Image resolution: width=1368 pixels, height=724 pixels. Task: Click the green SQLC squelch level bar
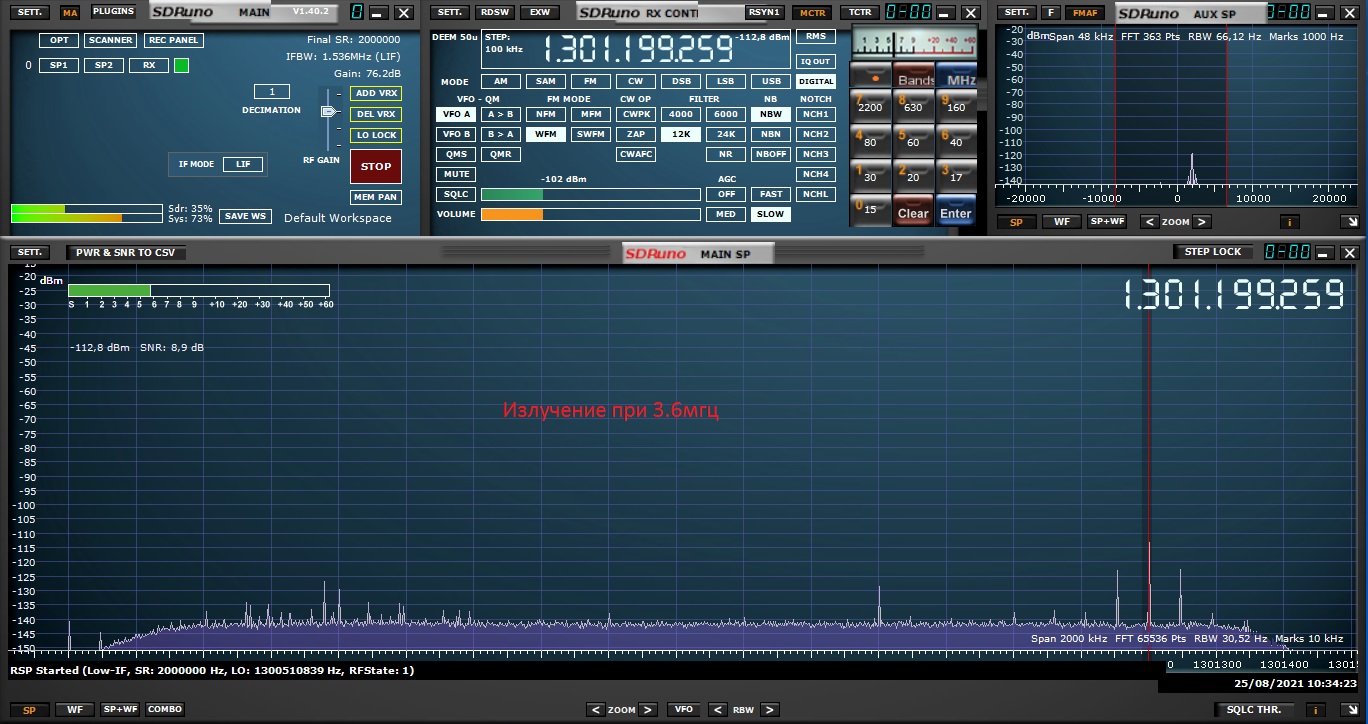point(590,194)
